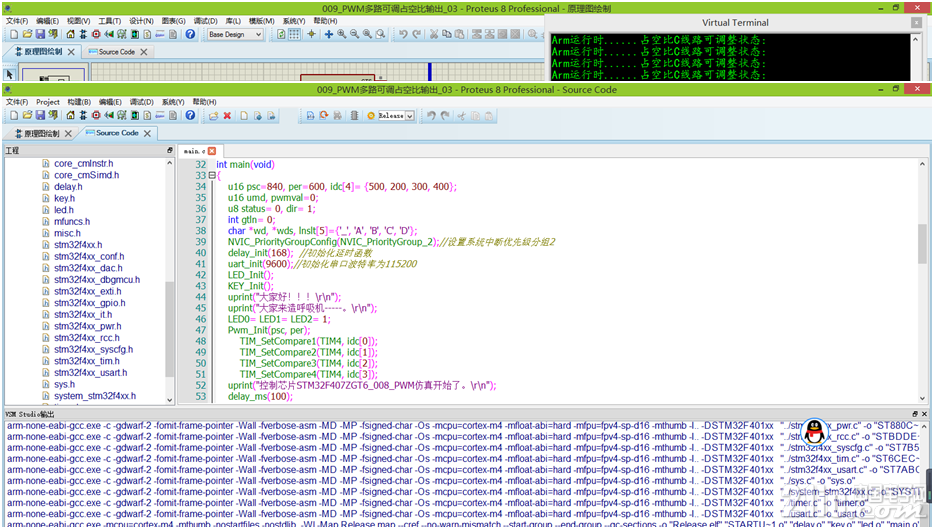Click add new file icon beside red X
Screen dimensions: 935x527
[244, 116]
